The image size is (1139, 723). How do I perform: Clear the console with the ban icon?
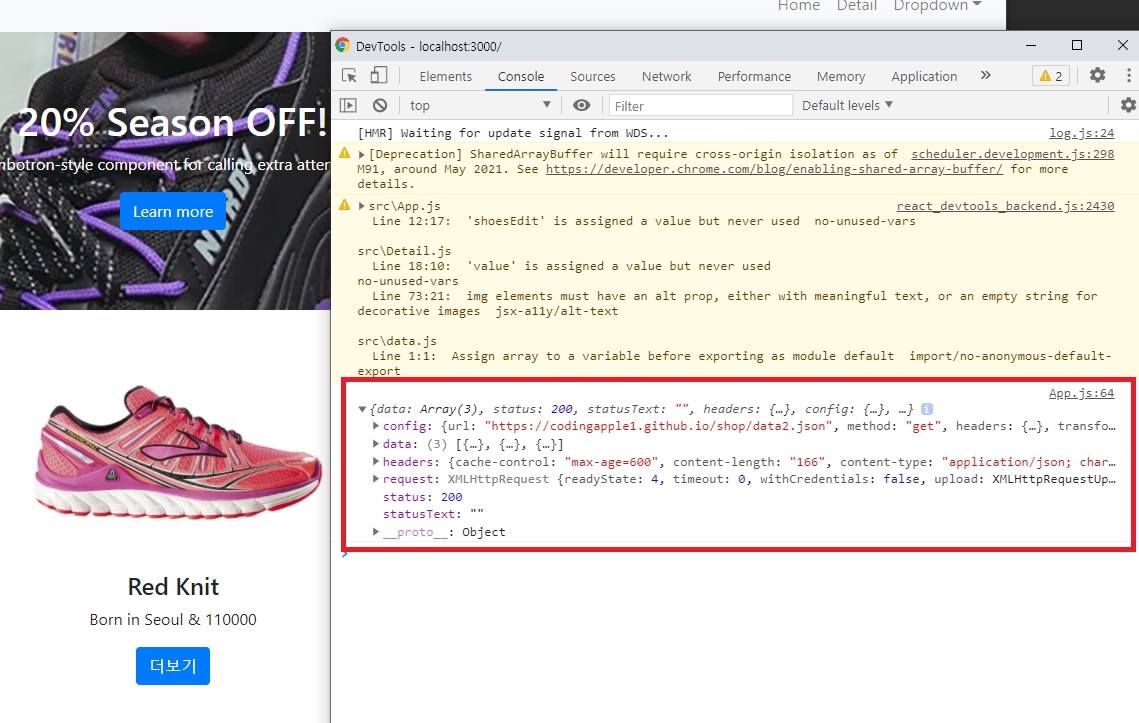[380, 105]
